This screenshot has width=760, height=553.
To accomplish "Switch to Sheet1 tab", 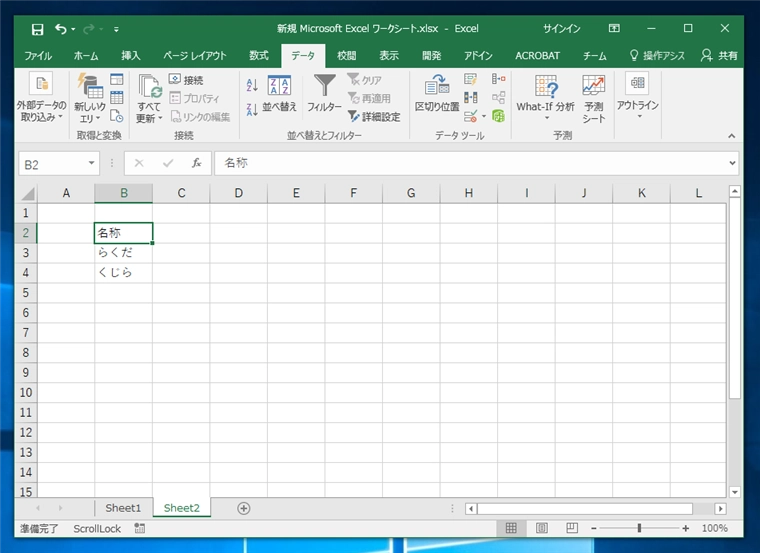I will [123, 508].
